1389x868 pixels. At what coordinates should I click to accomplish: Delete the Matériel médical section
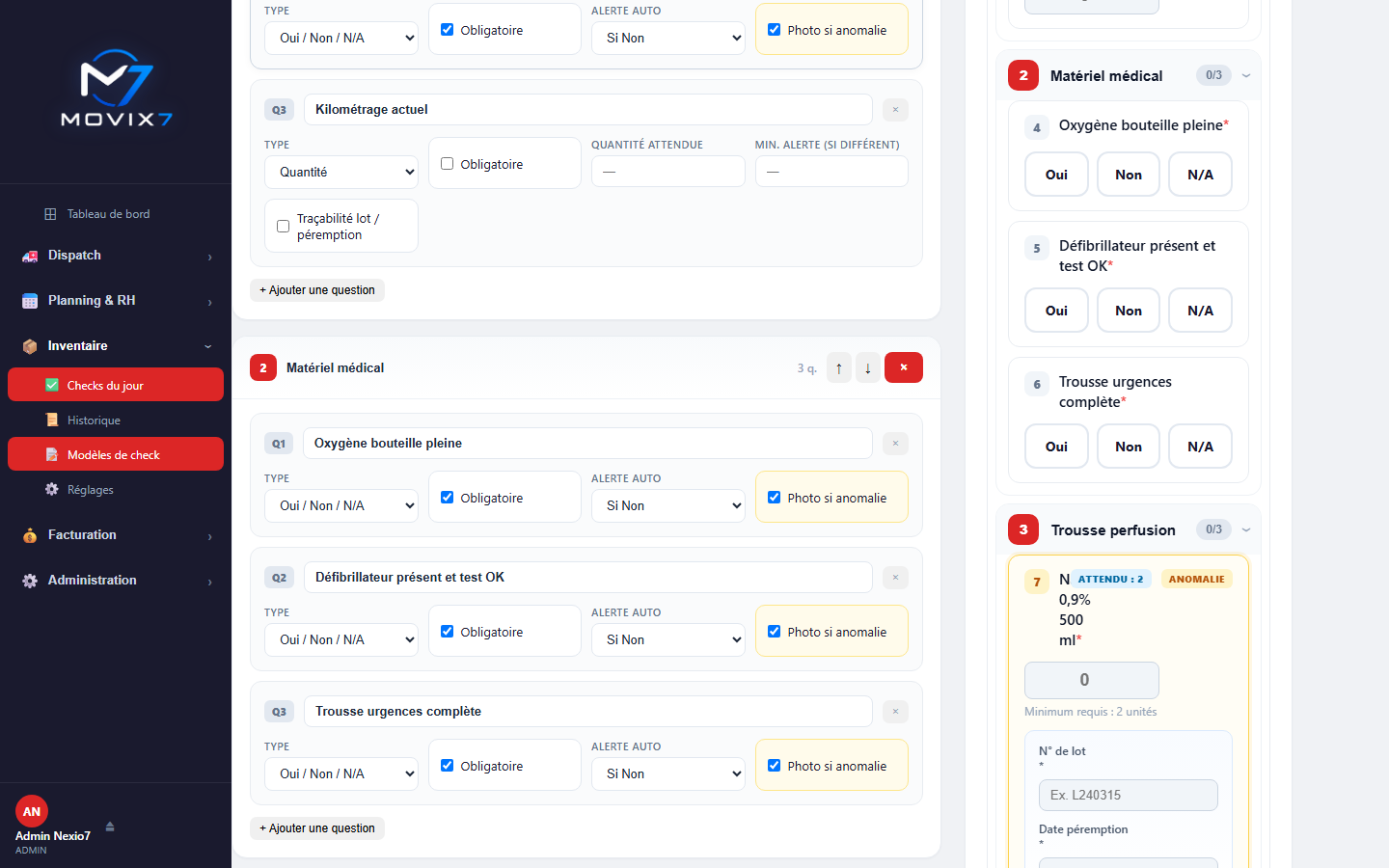pos(904,367)
